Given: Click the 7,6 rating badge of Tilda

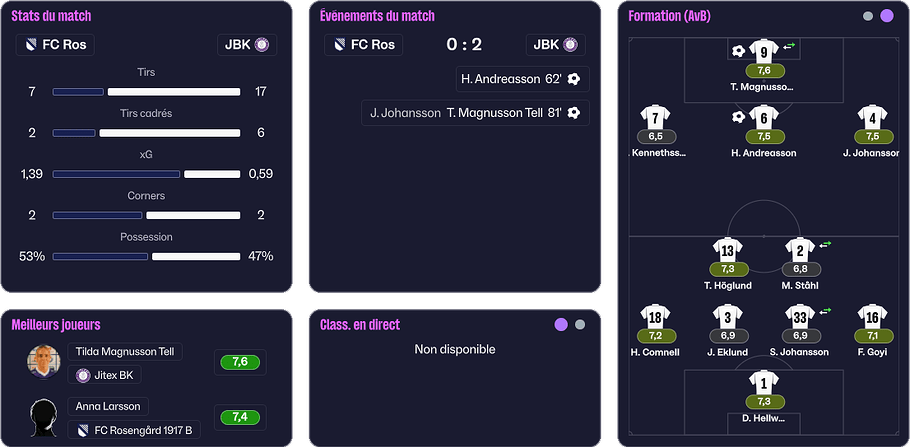Looking at the screenshot, I should point(240,362).
